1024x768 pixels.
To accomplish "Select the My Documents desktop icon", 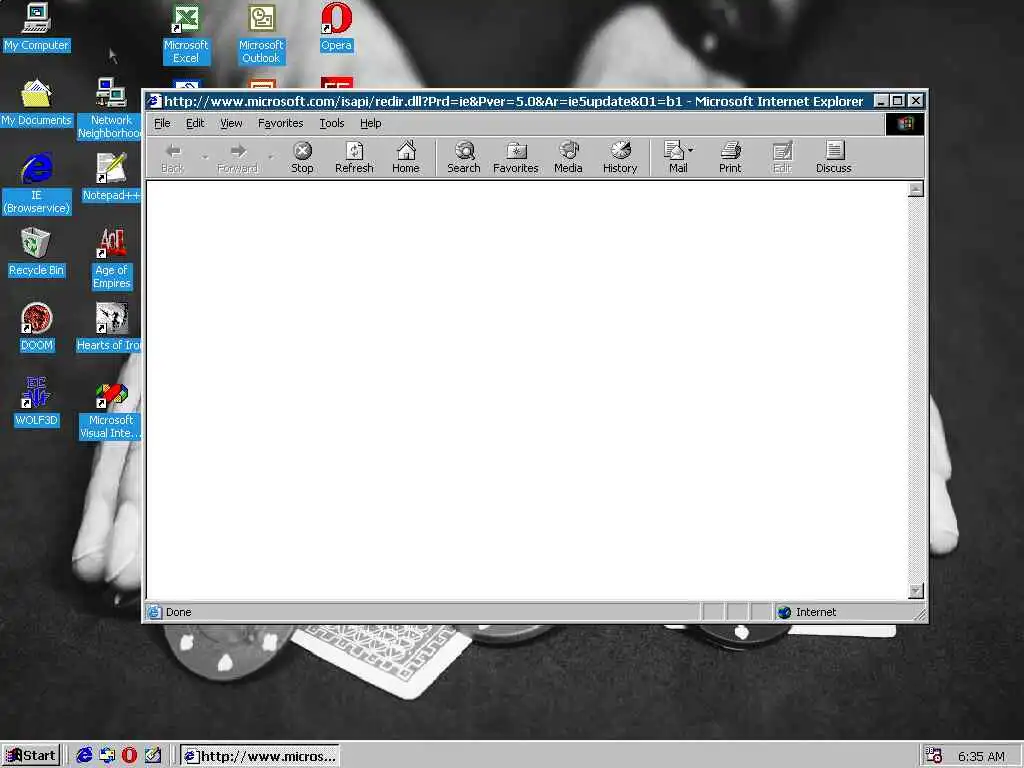I will [36, 103].
